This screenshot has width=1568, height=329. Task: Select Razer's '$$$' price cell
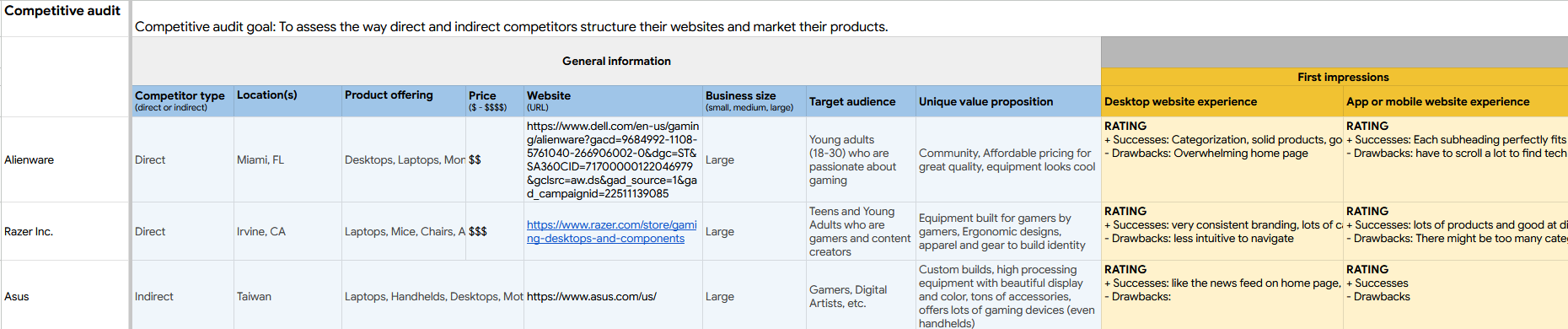coord(495,231)
